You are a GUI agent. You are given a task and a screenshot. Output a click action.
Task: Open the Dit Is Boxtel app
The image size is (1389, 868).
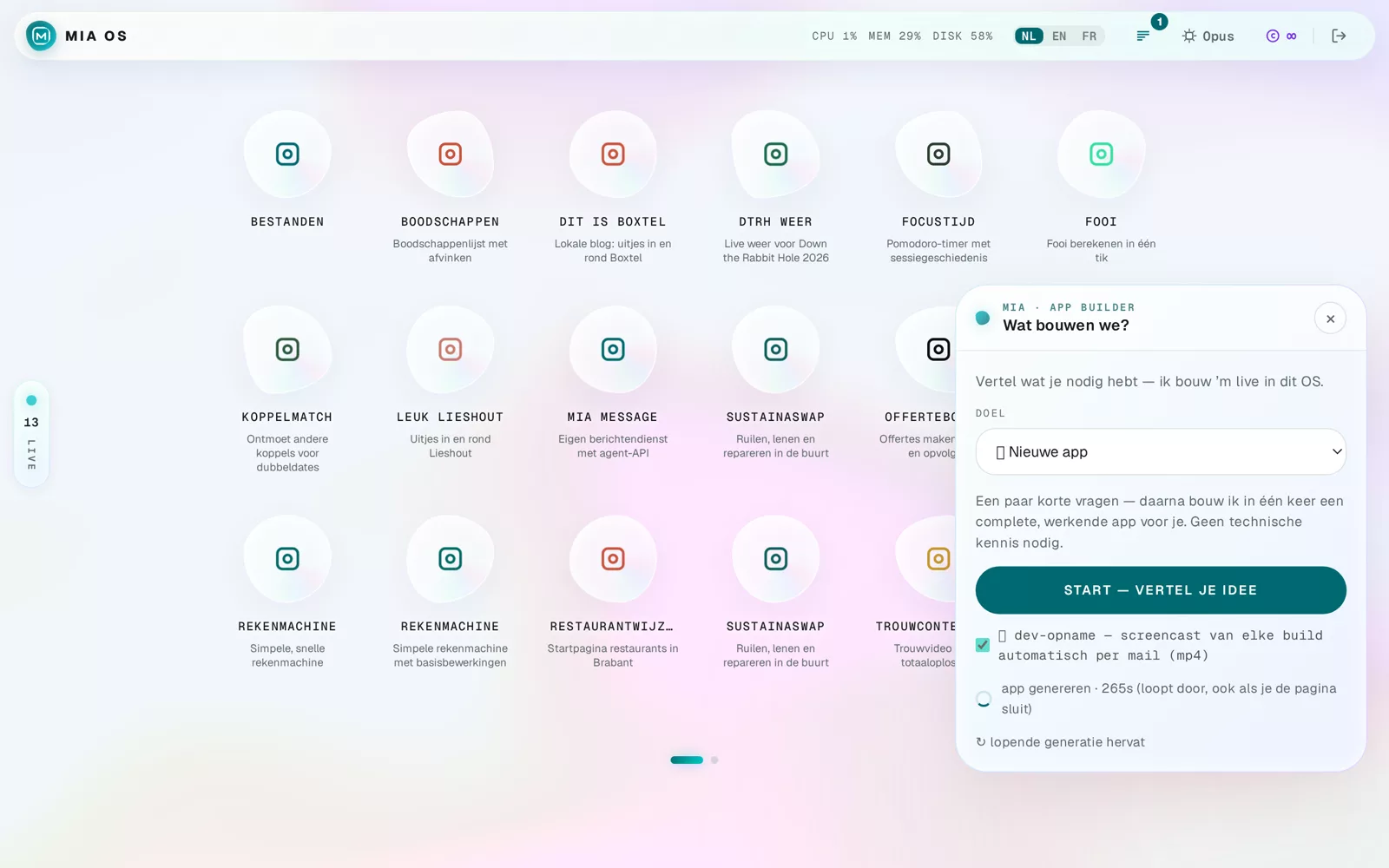click(x=613, y=155)
